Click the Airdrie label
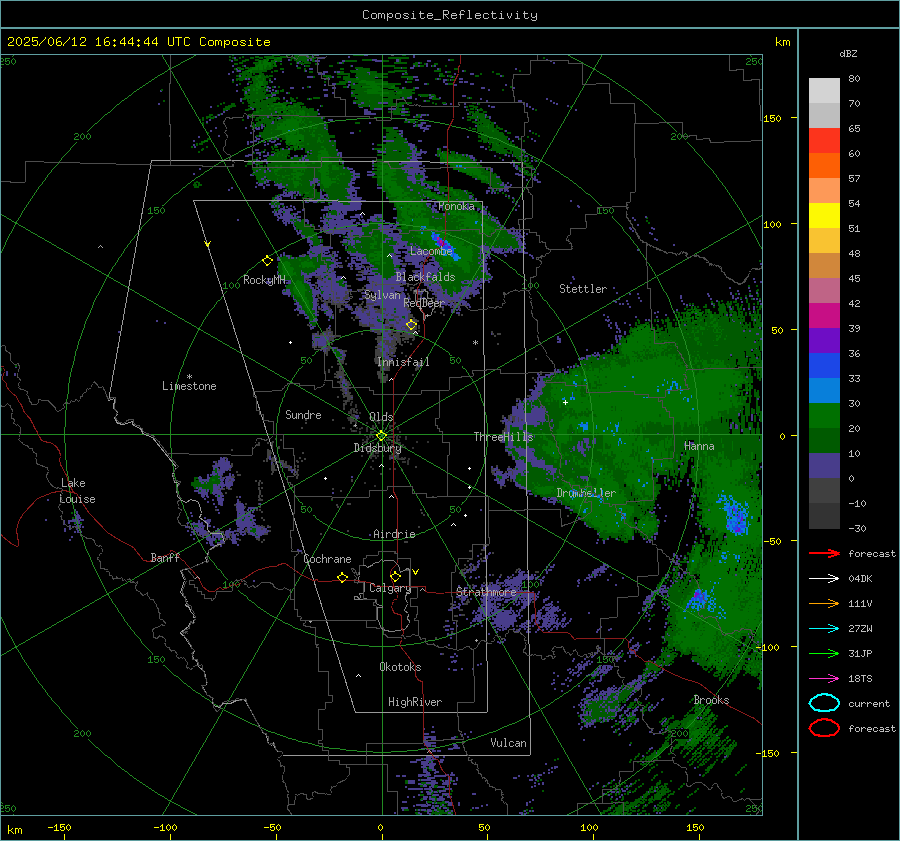This screenshot has height=841, width=900. (394, 534)
